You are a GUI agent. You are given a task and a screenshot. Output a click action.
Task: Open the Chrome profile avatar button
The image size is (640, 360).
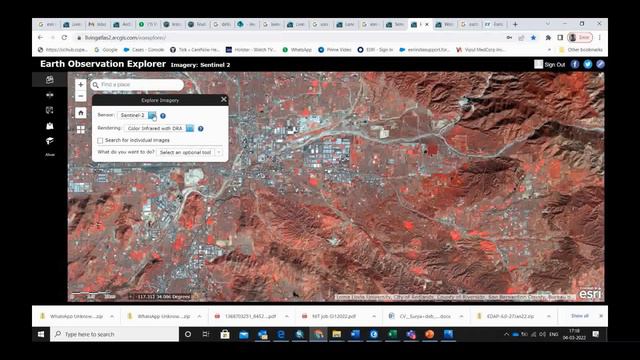click(x=580, y=38)
